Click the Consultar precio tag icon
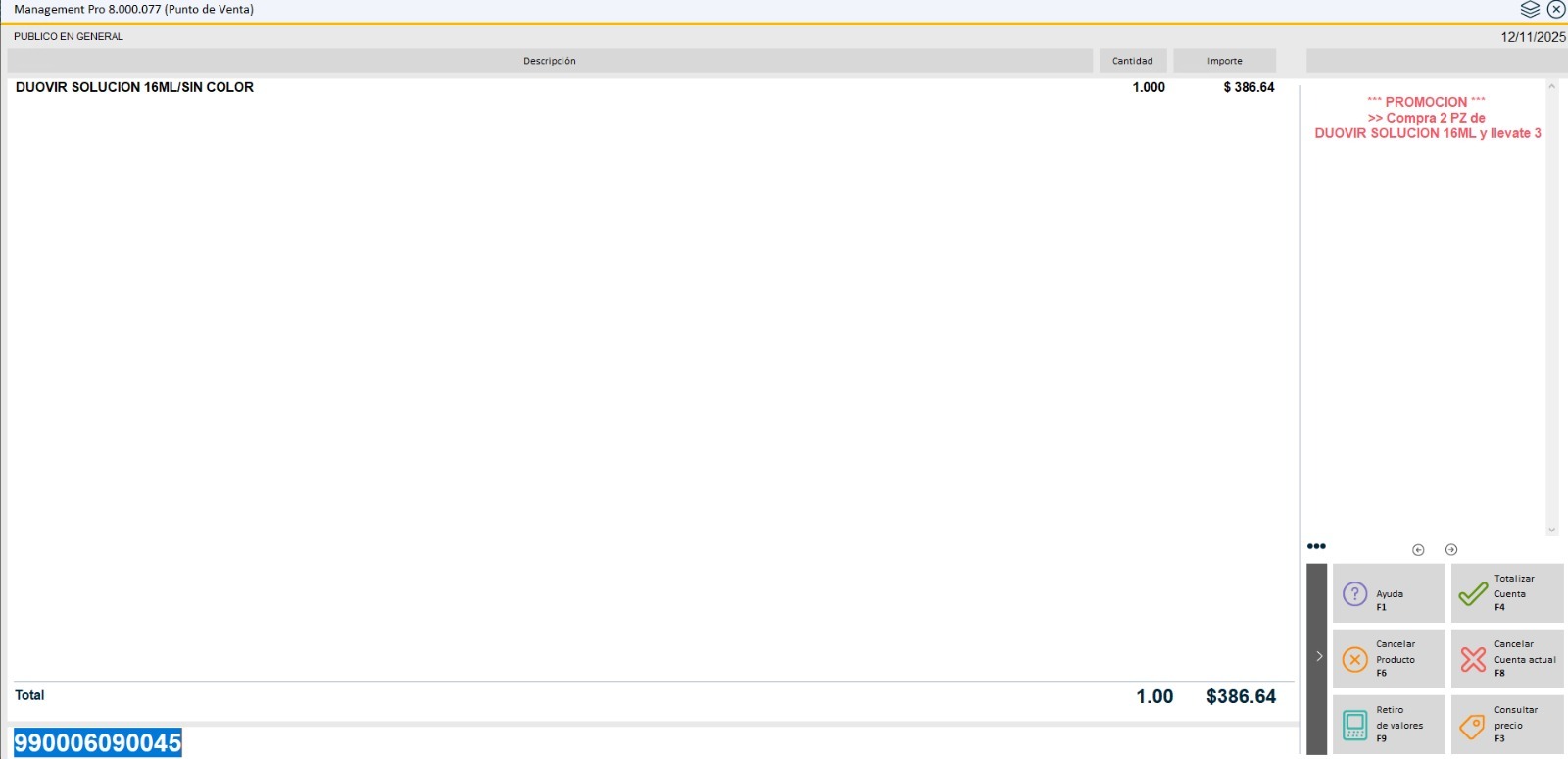1568x759 pixels. (1472, 726)
